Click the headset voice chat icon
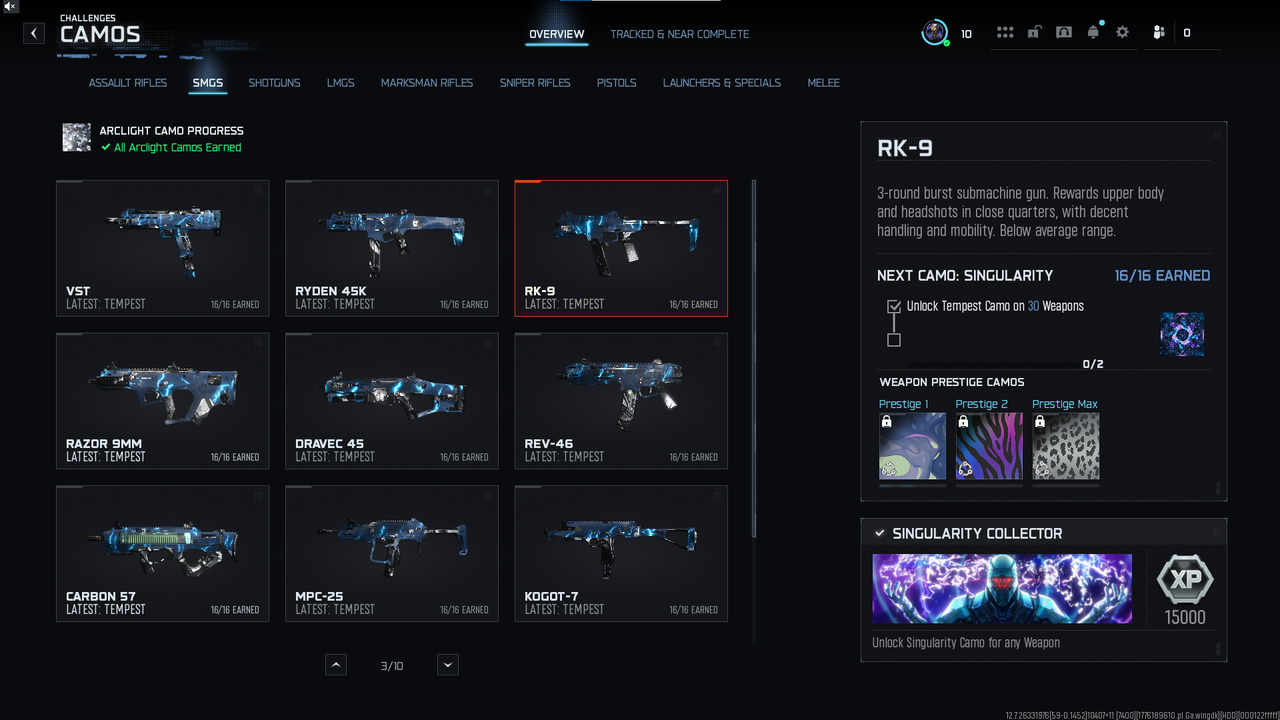Screen dimensions: 1280x720 tap(1064, 33)
